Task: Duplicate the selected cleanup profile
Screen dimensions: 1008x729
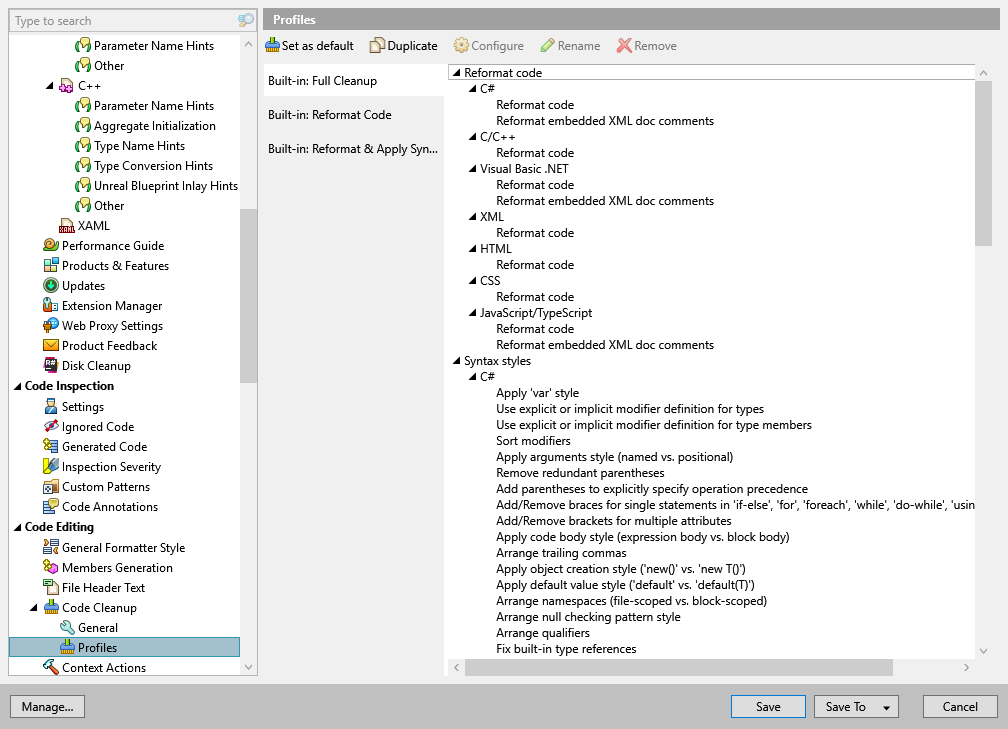Action: [404, 45]
